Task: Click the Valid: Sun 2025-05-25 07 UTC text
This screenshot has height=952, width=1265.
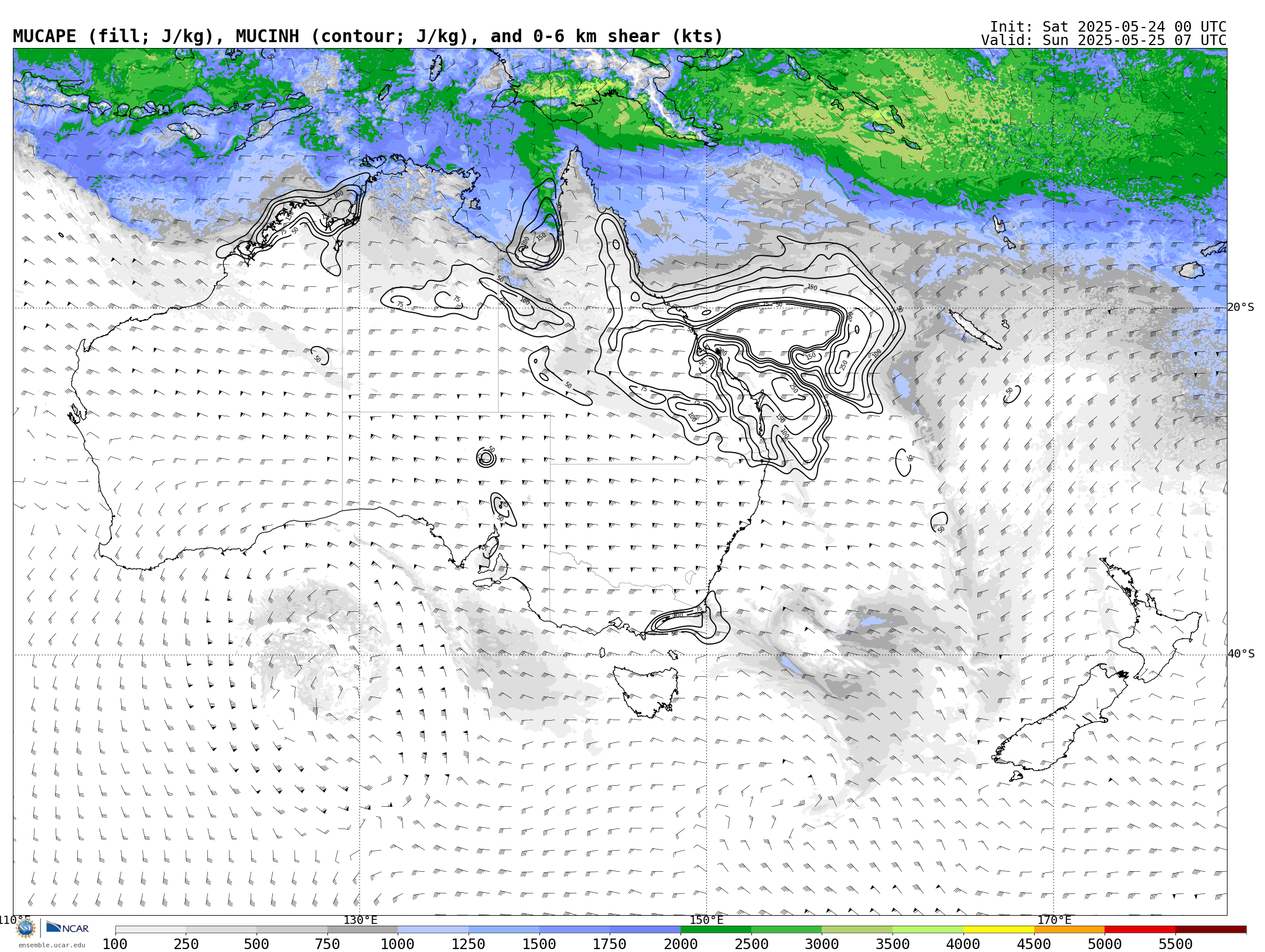Action: click(x=1104, y=40)
